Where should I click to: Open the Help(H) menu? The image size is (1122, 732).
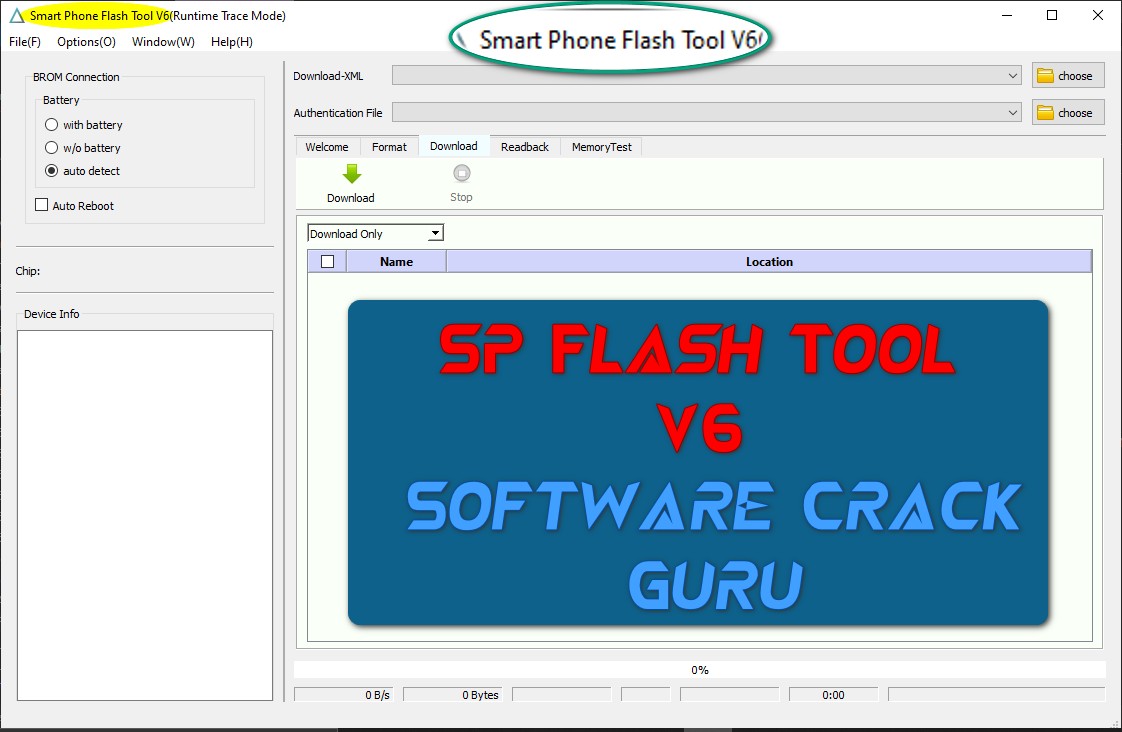coord(232,42)
